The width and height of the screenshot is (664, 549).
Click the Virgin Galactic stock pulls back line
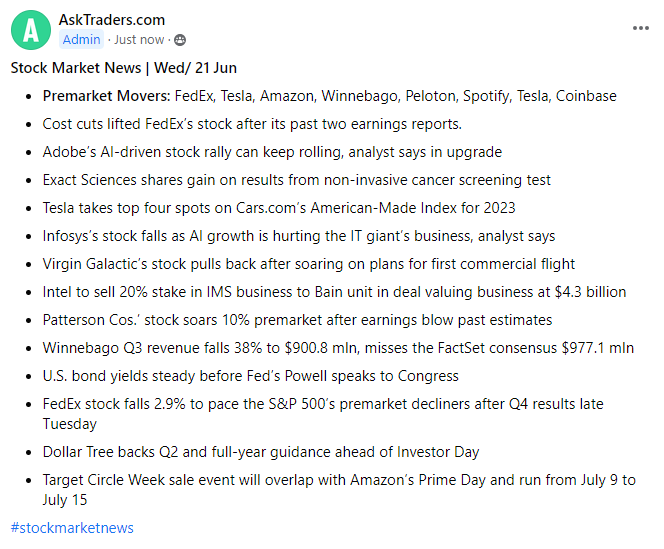[308, 264]
